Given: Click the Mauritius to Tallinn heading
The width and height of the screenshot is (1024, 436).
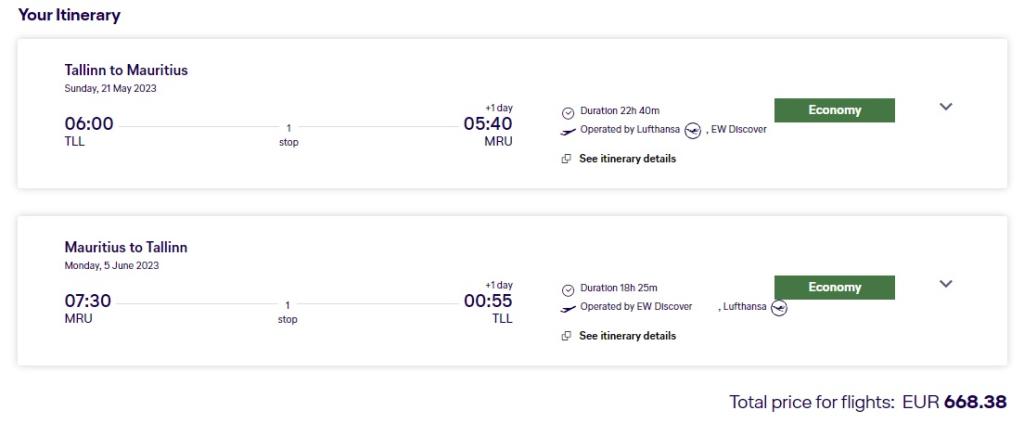Looking at the screenshot, I should coord(126,247).
